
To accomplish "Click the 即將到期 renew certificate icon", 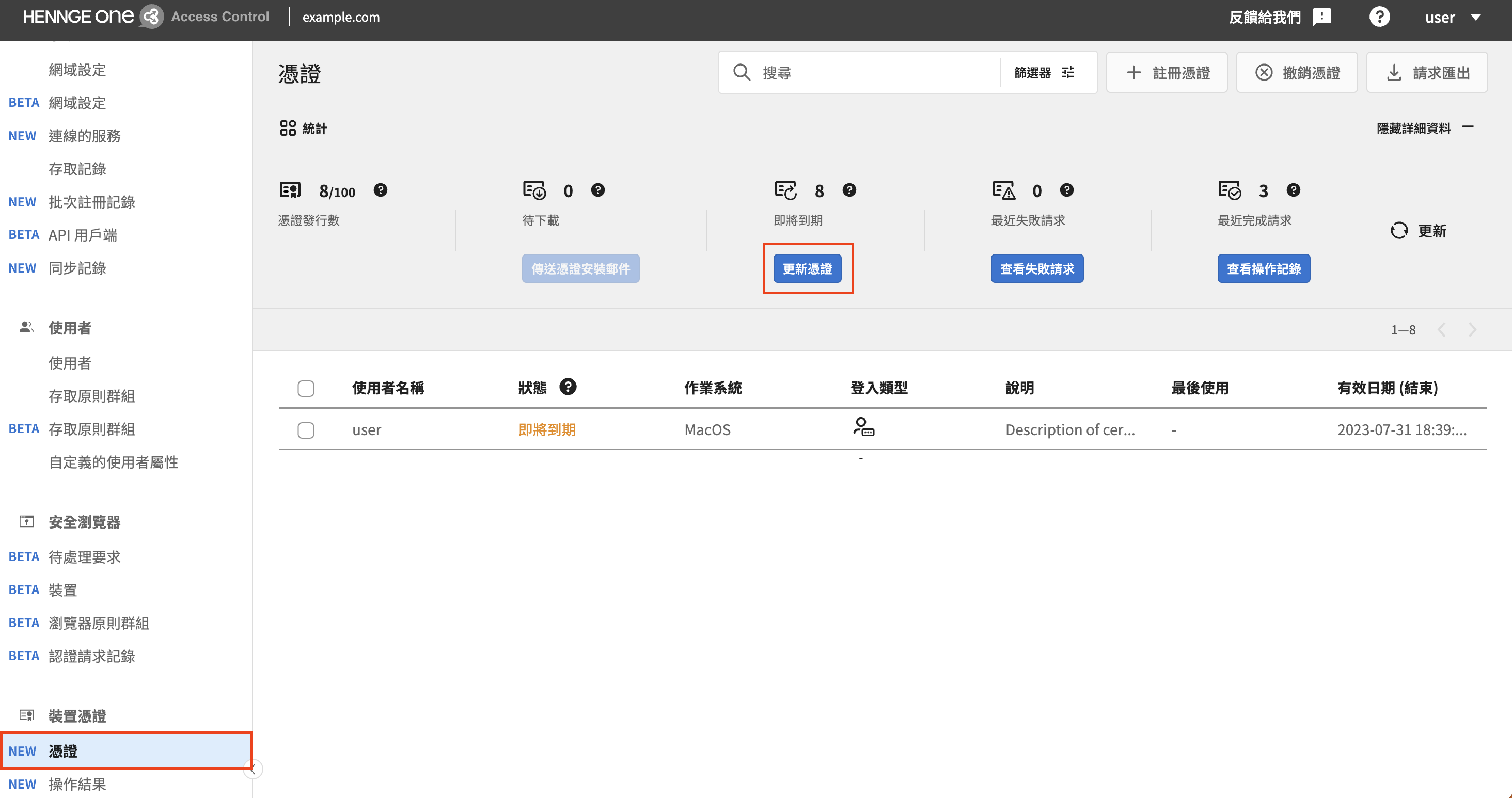I will tap(785, 189).
